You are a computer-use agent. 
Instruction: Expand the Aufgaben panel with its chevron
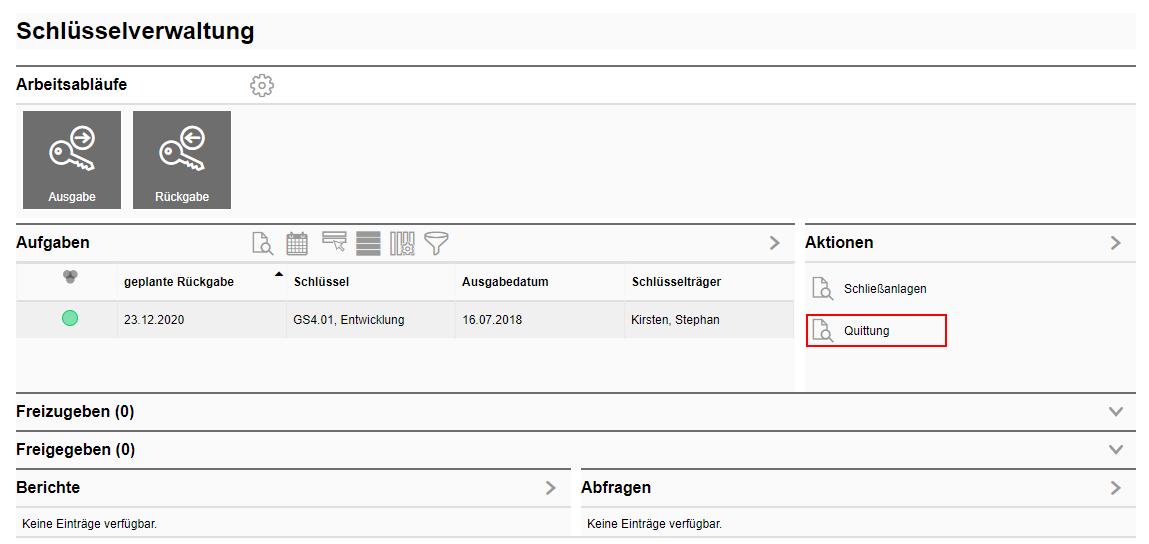pyautogui.click(x=775, y=243)
